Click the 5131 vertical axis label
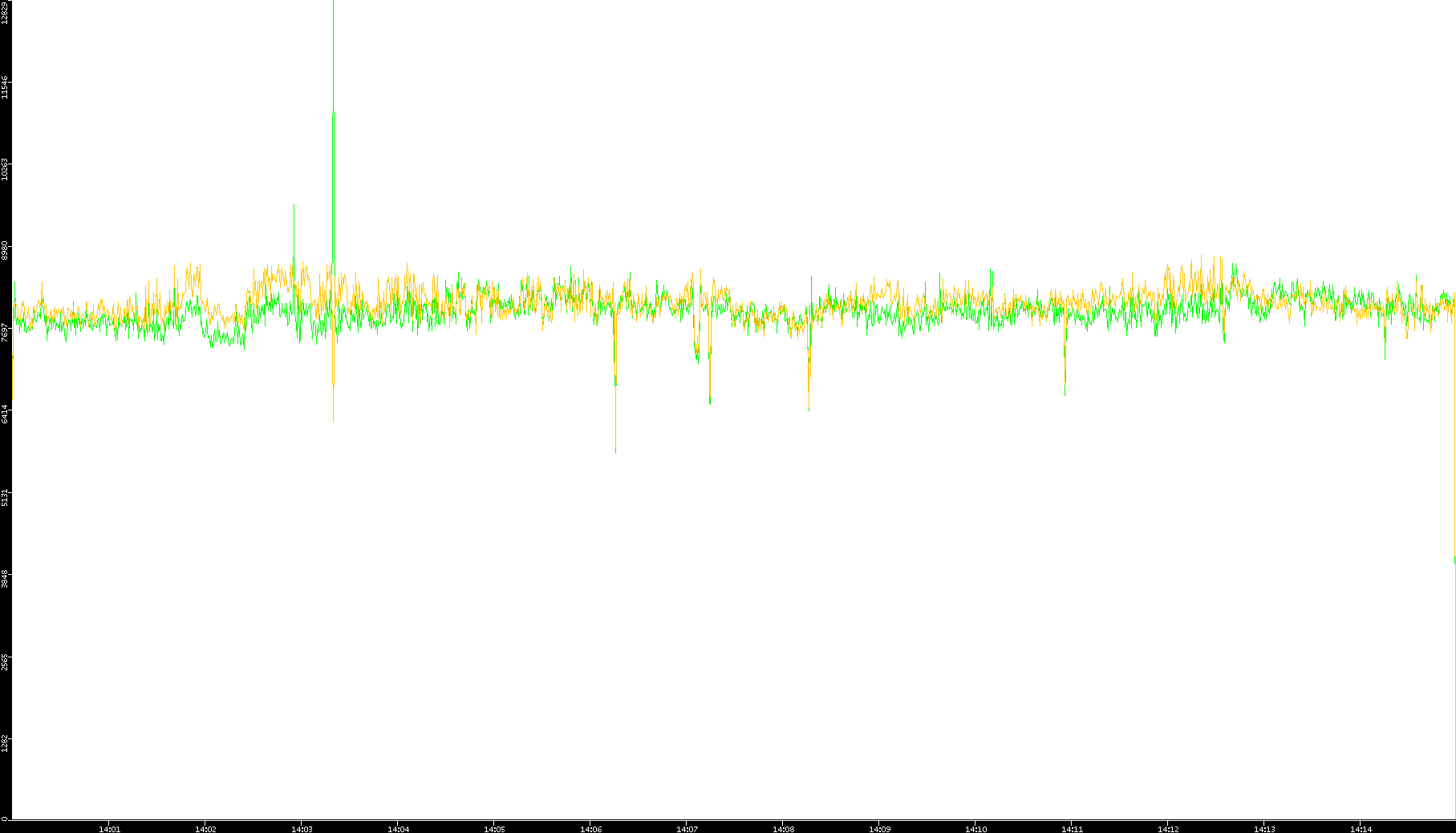This screenshot has height=833, width=1456. [x=5, y=496]
